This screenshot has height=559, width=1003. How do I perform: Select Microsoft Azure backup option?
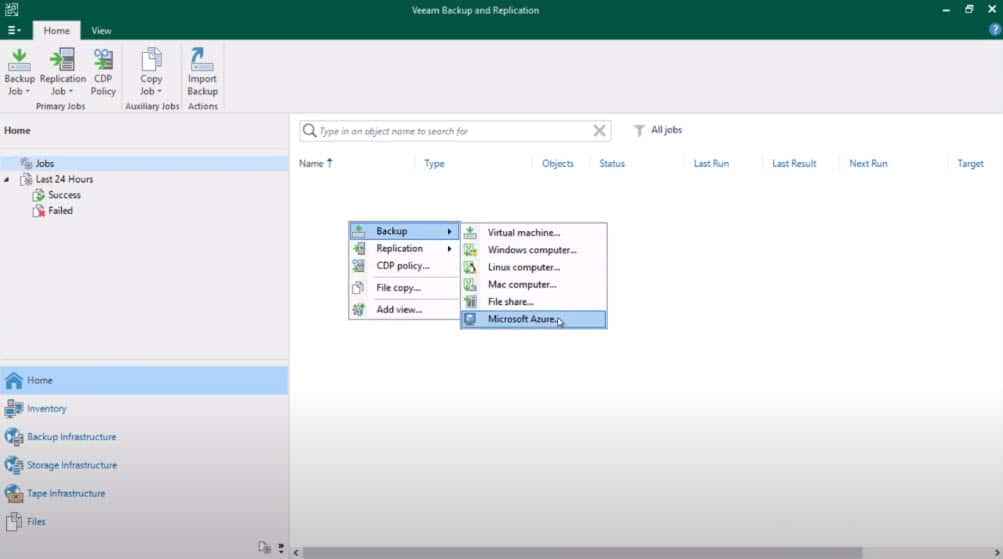click(534, 319)
